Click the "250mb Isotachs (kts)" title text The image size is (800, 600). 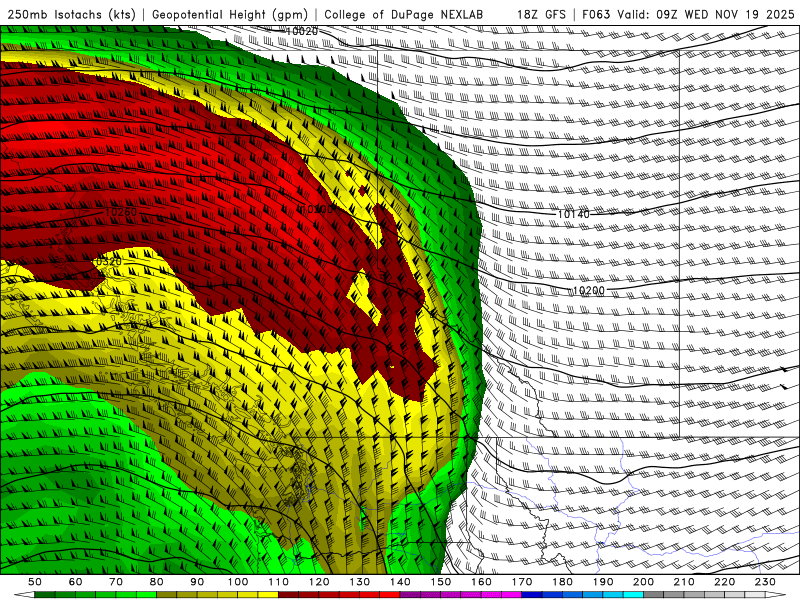coord(72,14)
